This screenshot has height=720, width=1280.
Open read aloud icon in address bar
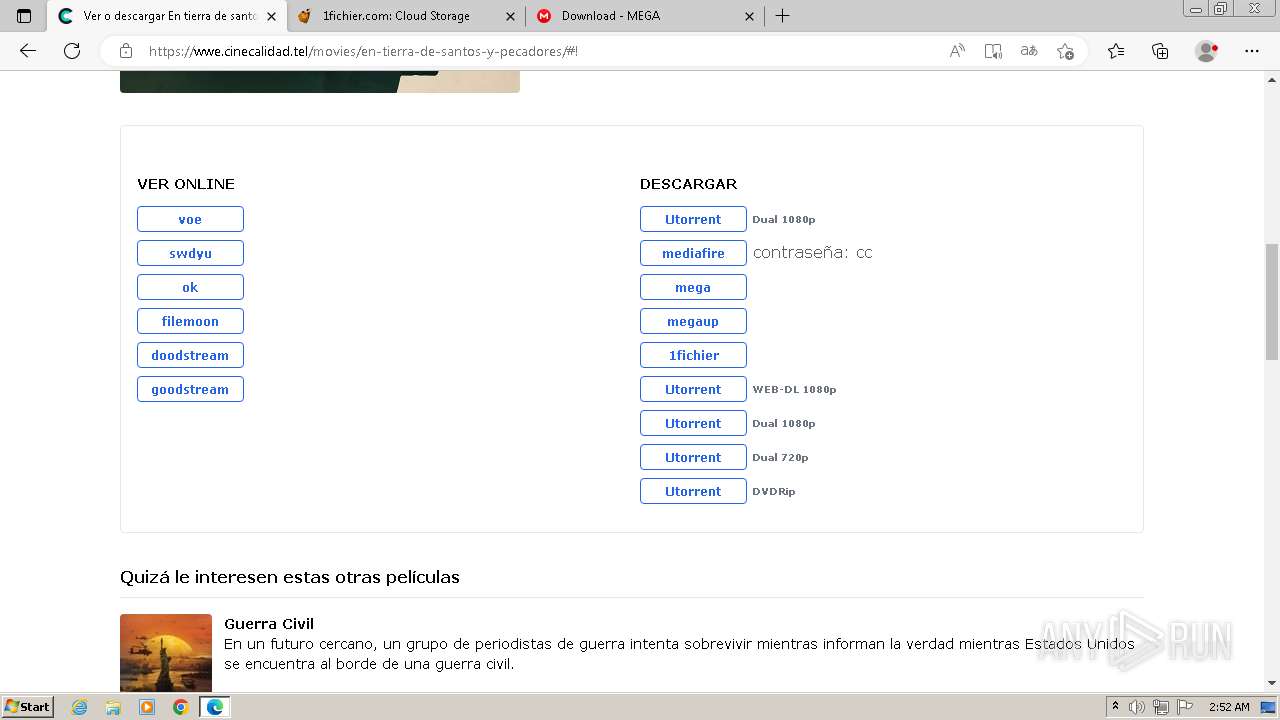pyautogui.click(x=957, y=51)
